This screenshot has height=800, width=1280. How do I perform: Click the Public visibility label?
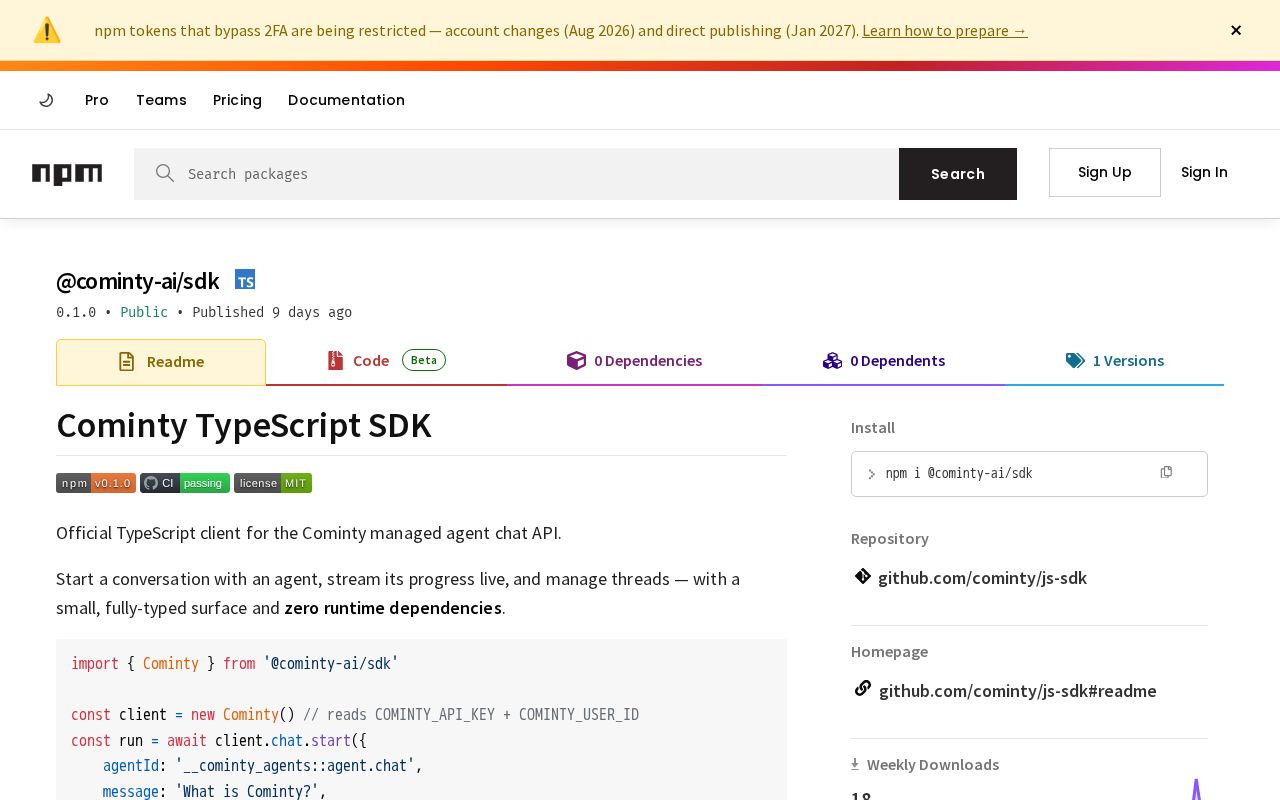(x=144, y=312)
